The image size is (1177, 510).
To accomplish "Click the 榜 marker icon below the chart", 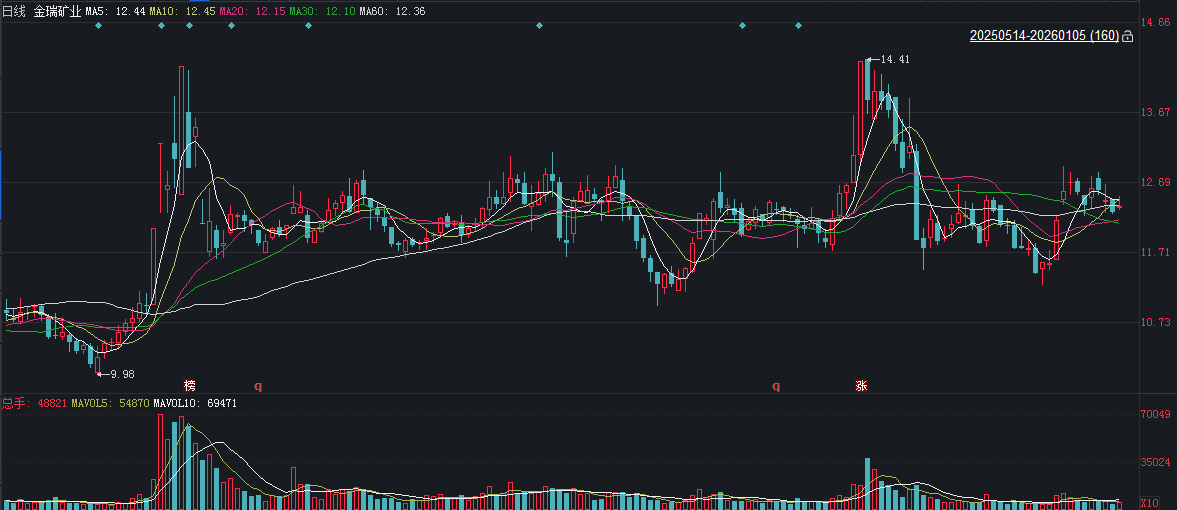I will (x=189, y=385).
